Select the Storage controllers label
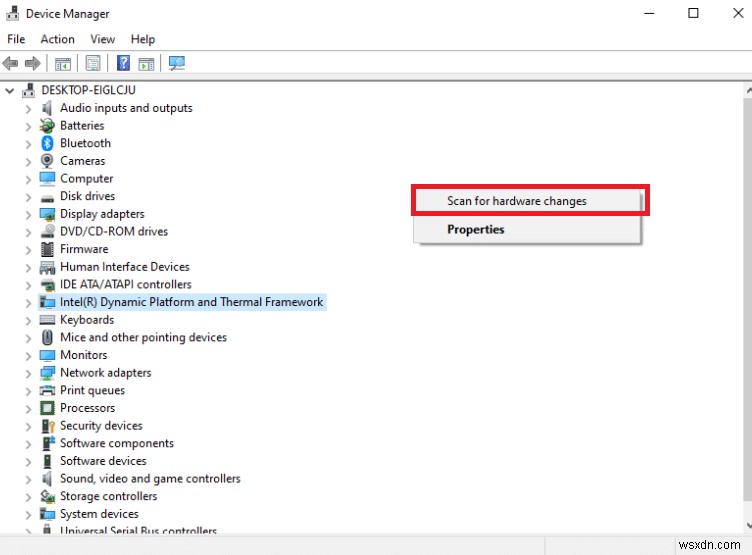The width and height of the screenshot is (752, 555). [x=108, y=496]
